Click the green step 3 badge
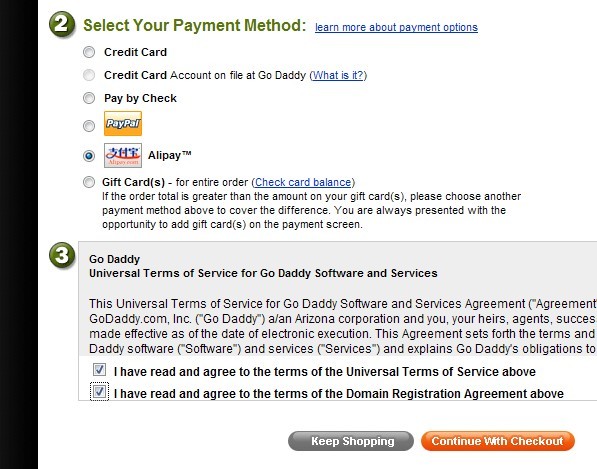Screen dimensions: 597x469 tap(62, 255)
